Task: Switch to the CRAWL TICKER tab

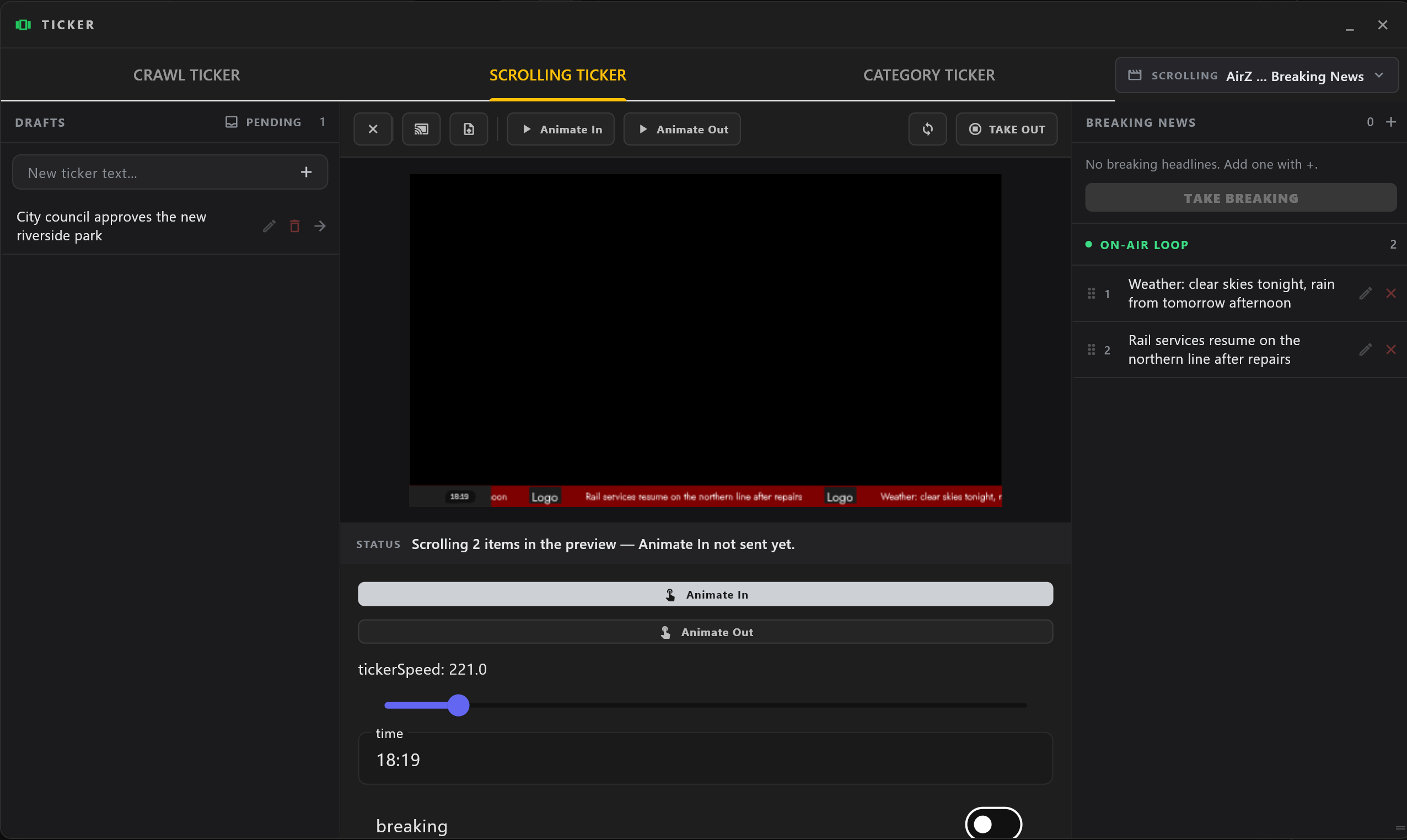Action: 186,76
